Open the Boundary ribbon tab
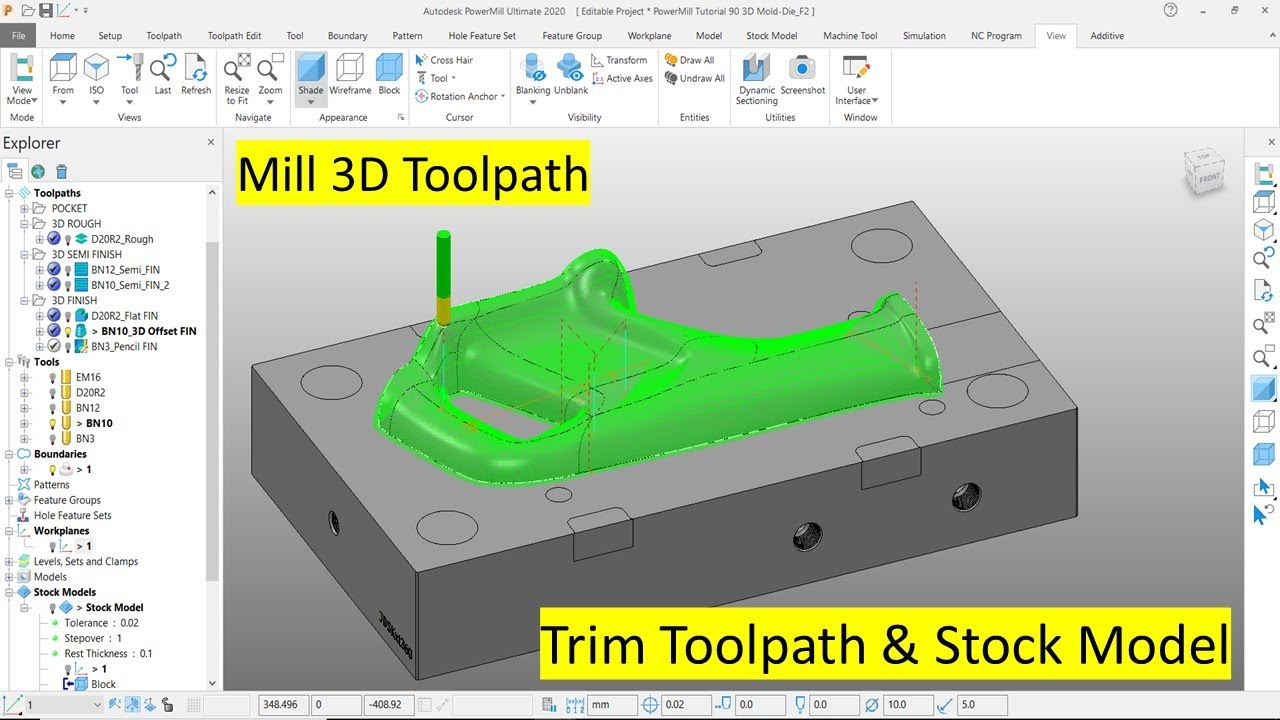Screen dimensions: 1280x720 tap(347, 35)
